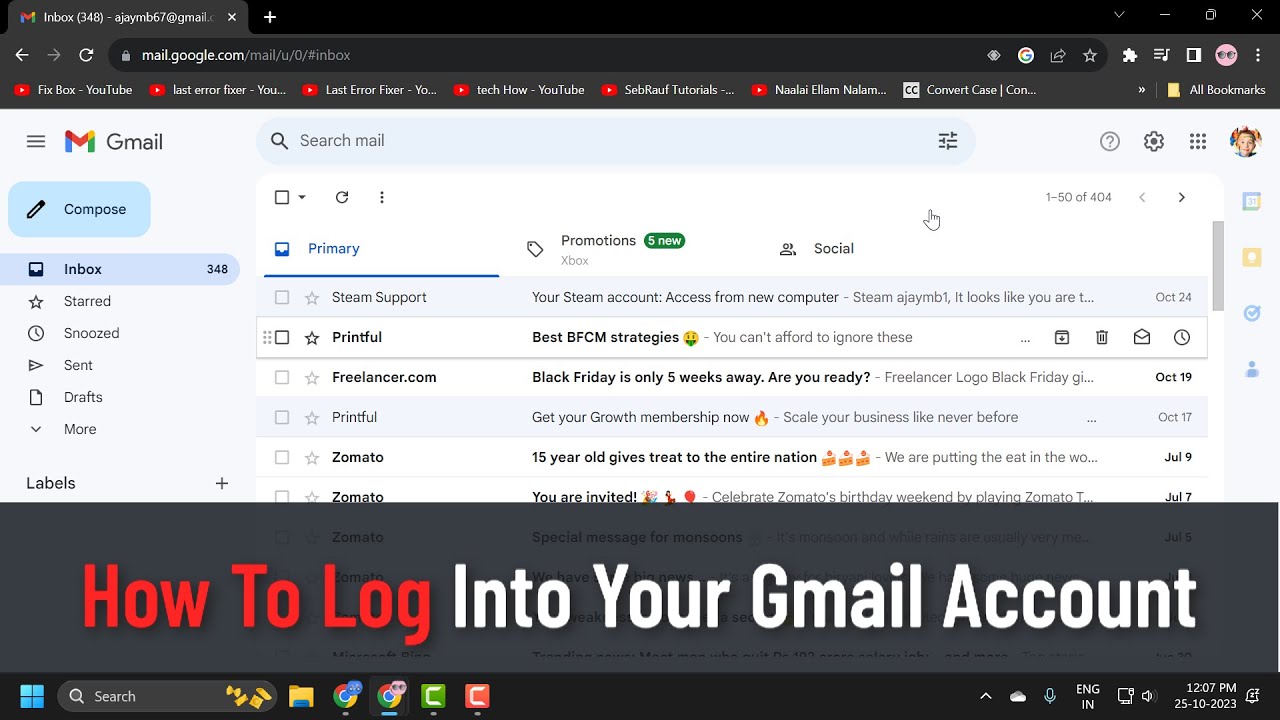
Task: Select the Printful BFCM email checkbox
Action: [x=282, y=337]
